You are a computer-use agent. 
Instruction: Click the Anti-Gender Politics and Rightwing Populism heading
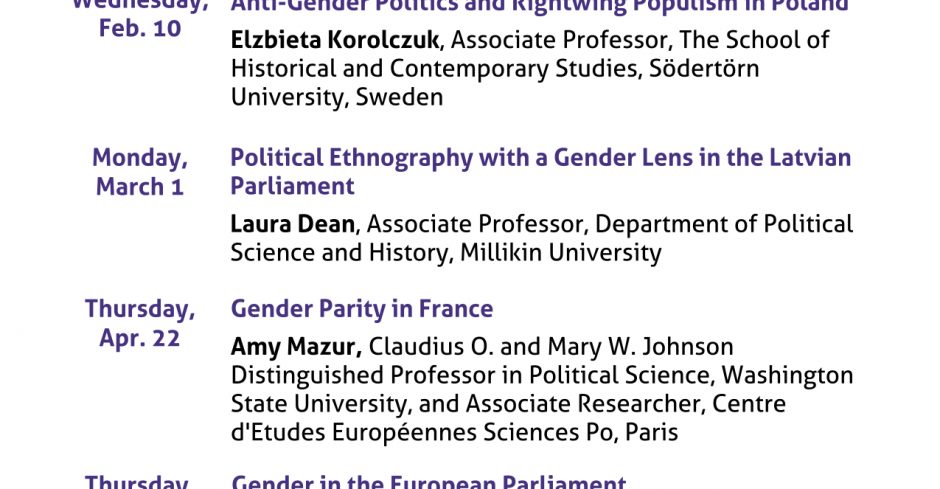pyautogui.click(x=540, y=7)
